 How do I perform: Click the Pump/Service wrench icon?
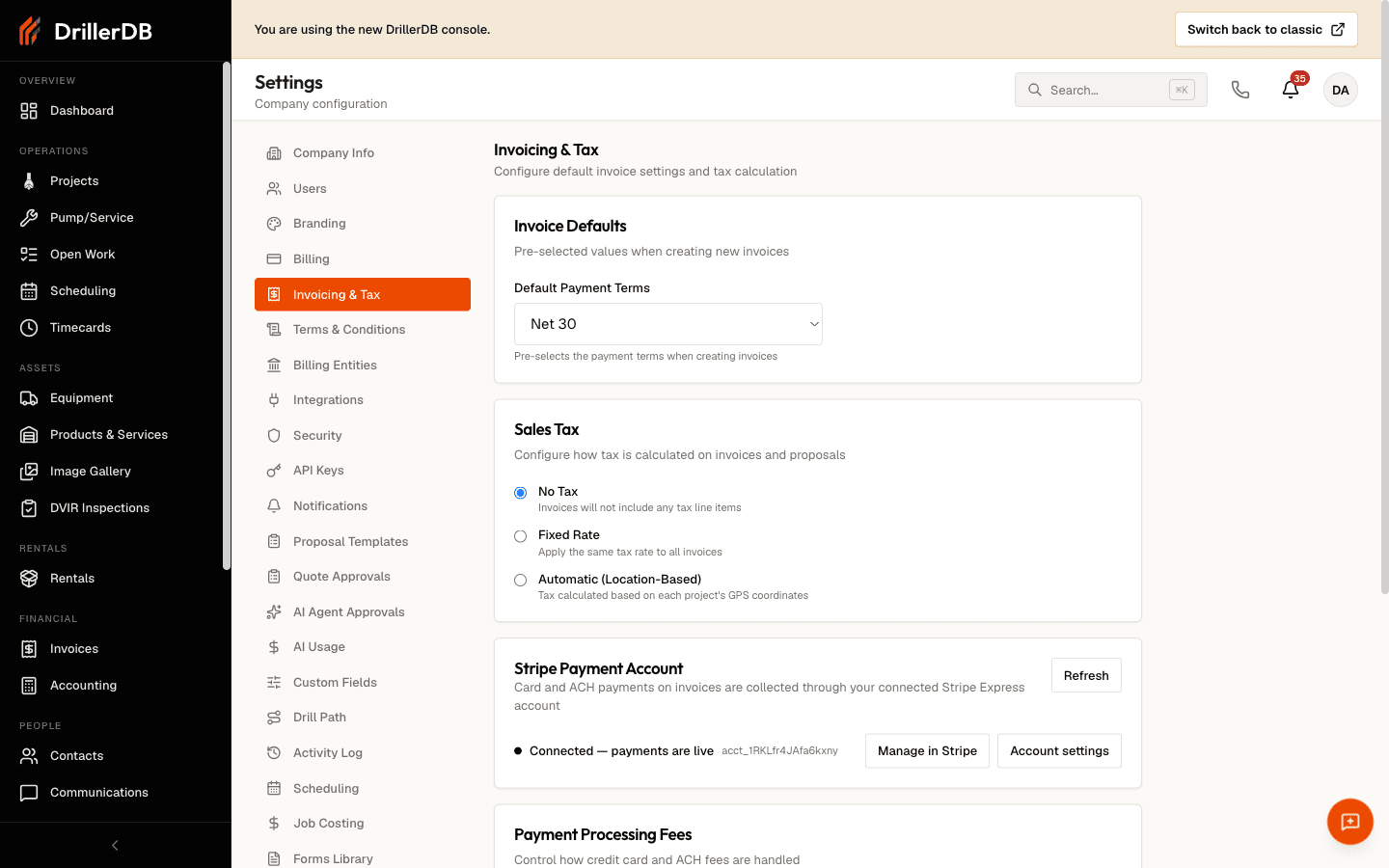coord(29,218)
